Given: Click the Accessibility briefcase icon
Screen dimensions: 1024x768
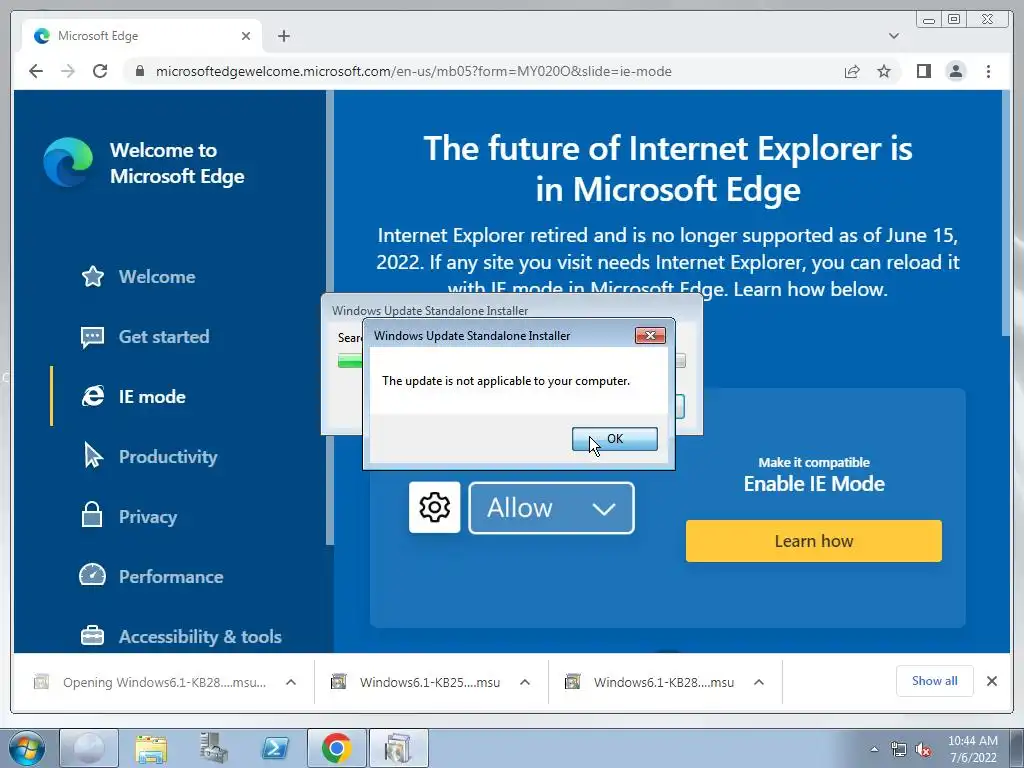Looking at the screenshot, I should pos(92,635).
